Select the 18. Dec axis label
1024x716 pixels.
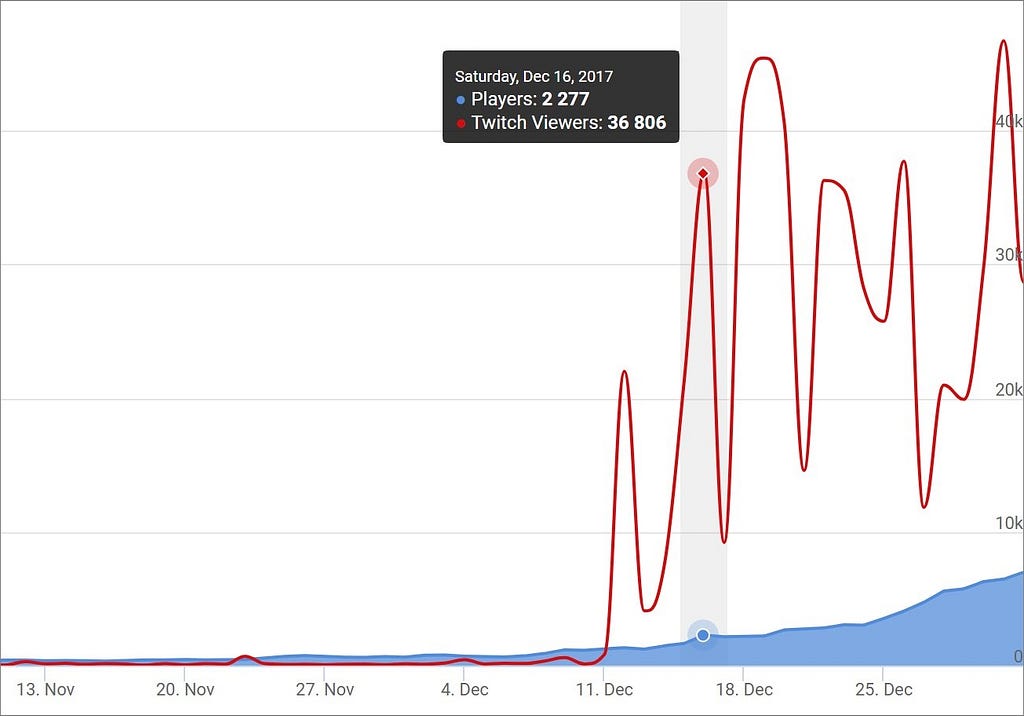tap(744, 689)
